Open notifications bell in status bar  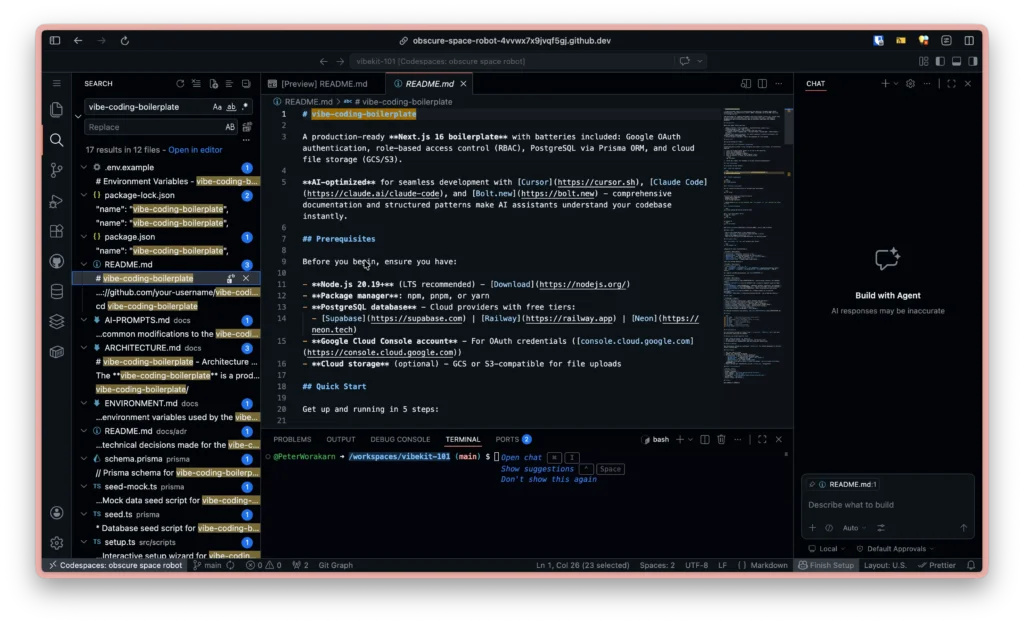[x=971, y=565]
